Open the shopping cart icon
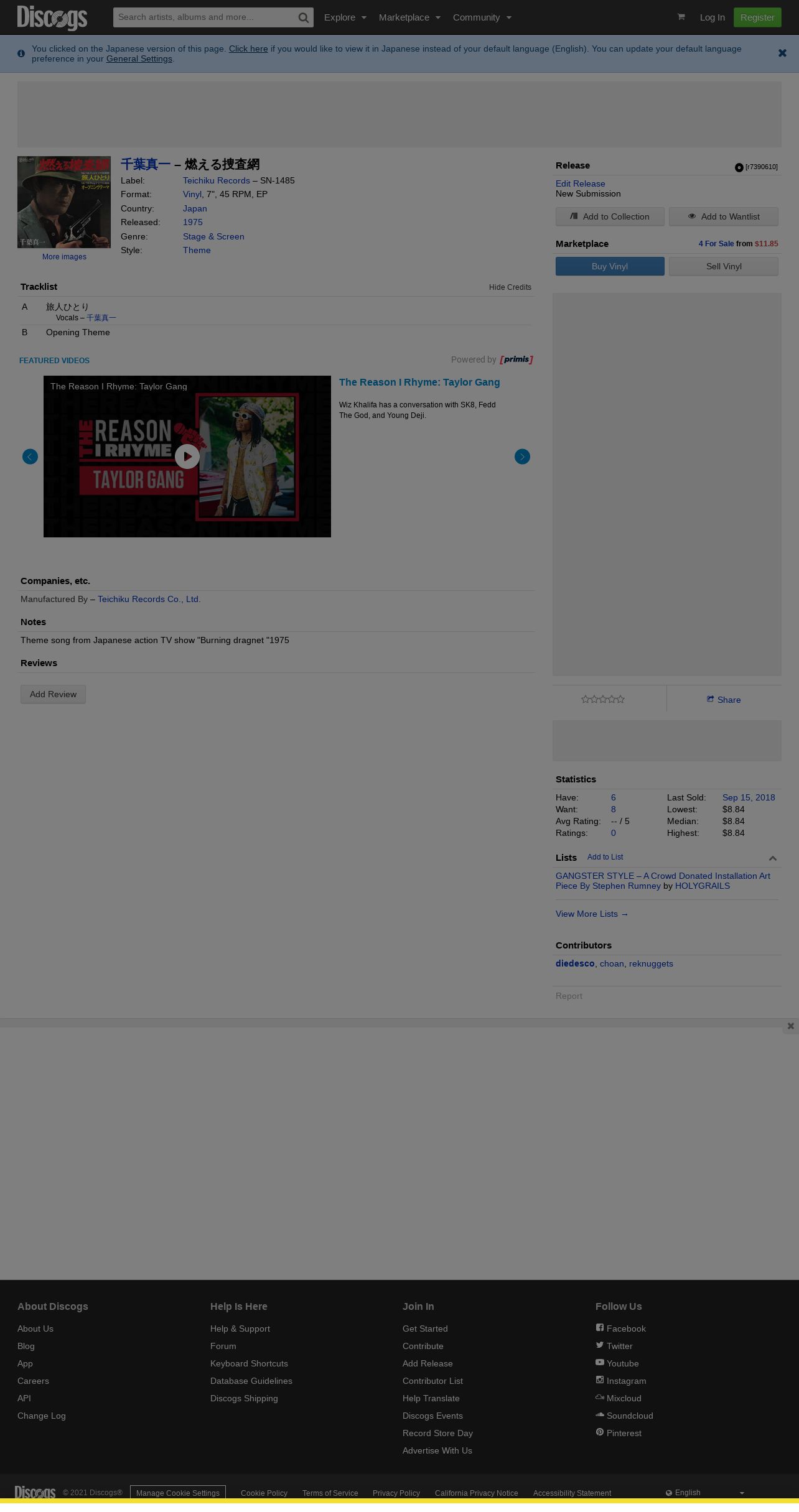The width and height of the screenshot is (799, 1512). coord(681,17)
